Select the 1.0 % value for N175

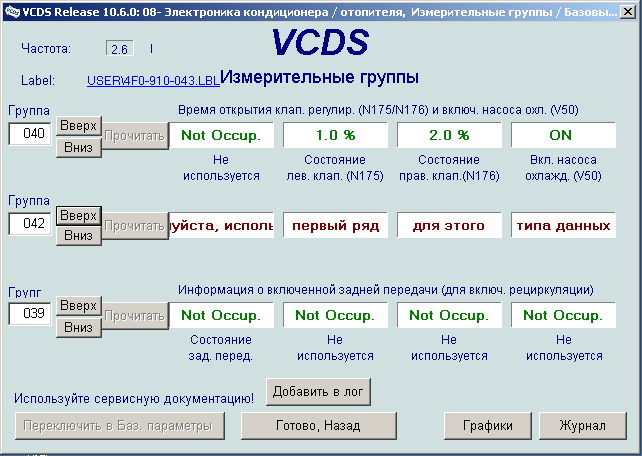click(335, 135)
